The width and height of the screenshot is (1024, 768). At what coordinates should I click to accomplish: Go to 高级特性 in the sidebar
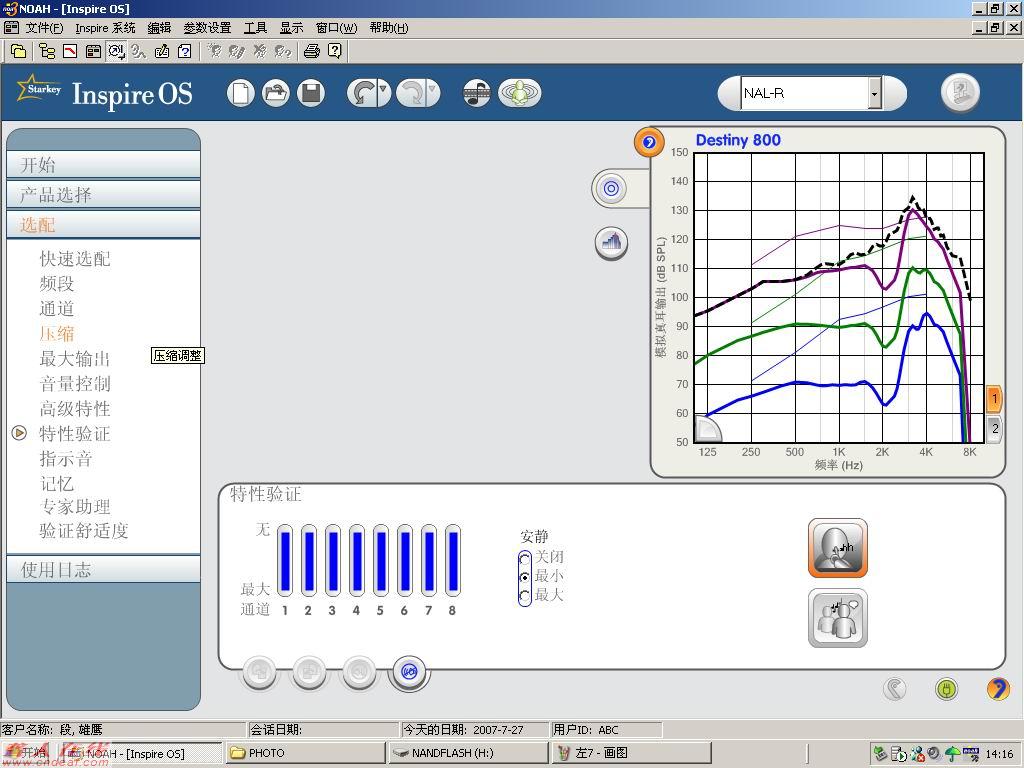click(x=75, y=409)
